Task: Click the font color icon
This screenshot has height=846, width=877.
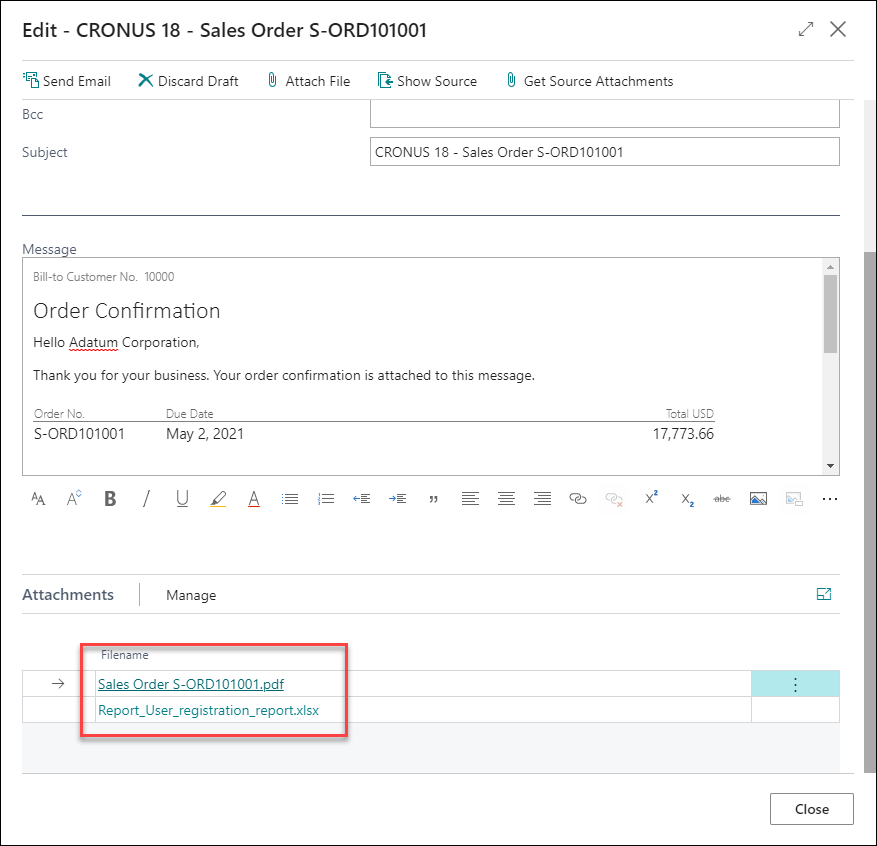Action: [x=254, y=499]
